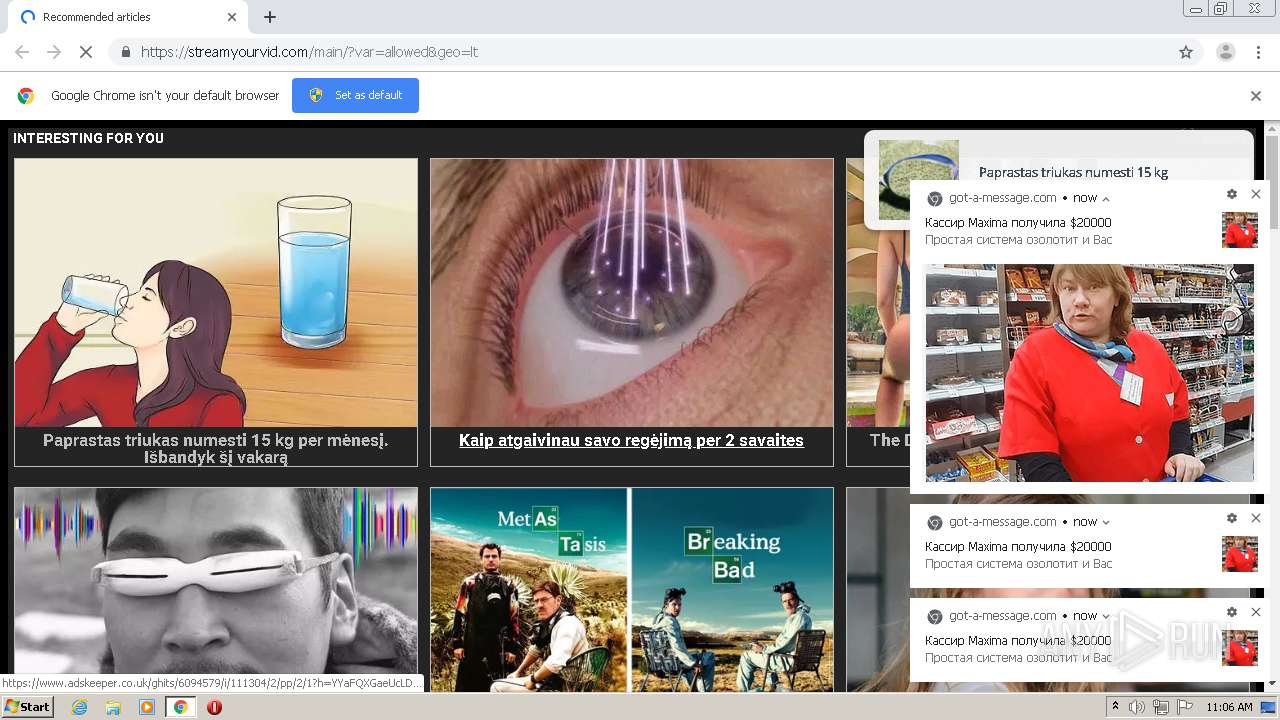Screen dimensions: 1280x720
Task: Open settings gear of the third notification
Action: tap(1232, 612)
